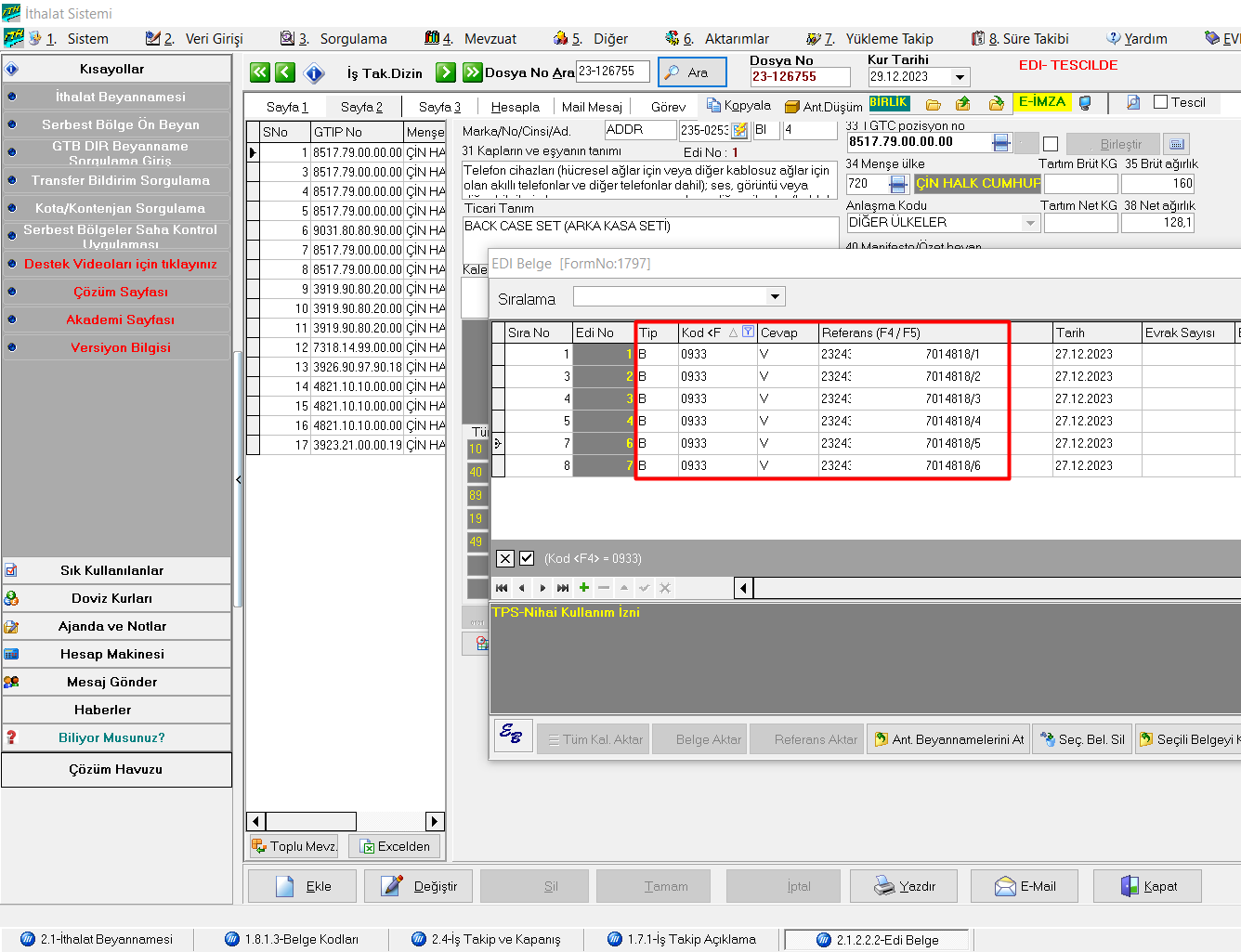Image resolution: width=1241 pixels, height=952 pixels.
Task: Click the filter icon on the Kod column
Action: coord(748,332)
